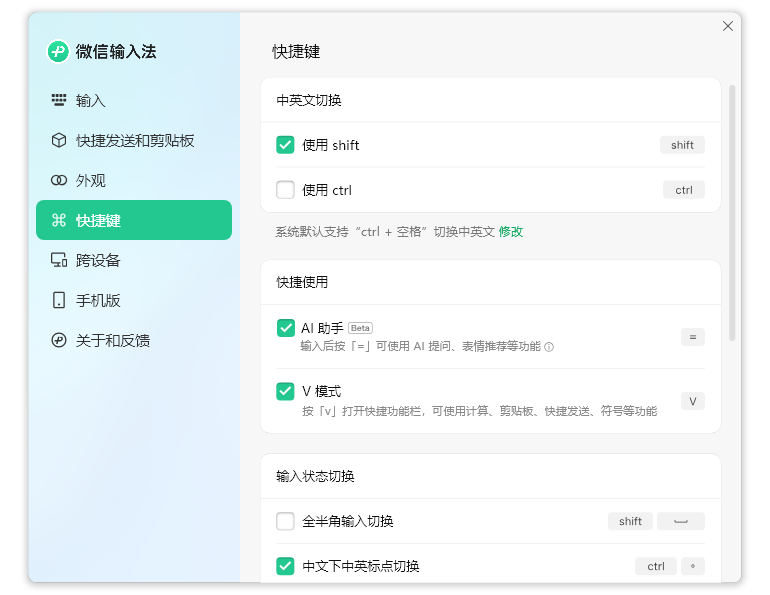Uncheck 中文下中英标点切换
This screenshot has height=595, width=770.
tap(285, 566)
